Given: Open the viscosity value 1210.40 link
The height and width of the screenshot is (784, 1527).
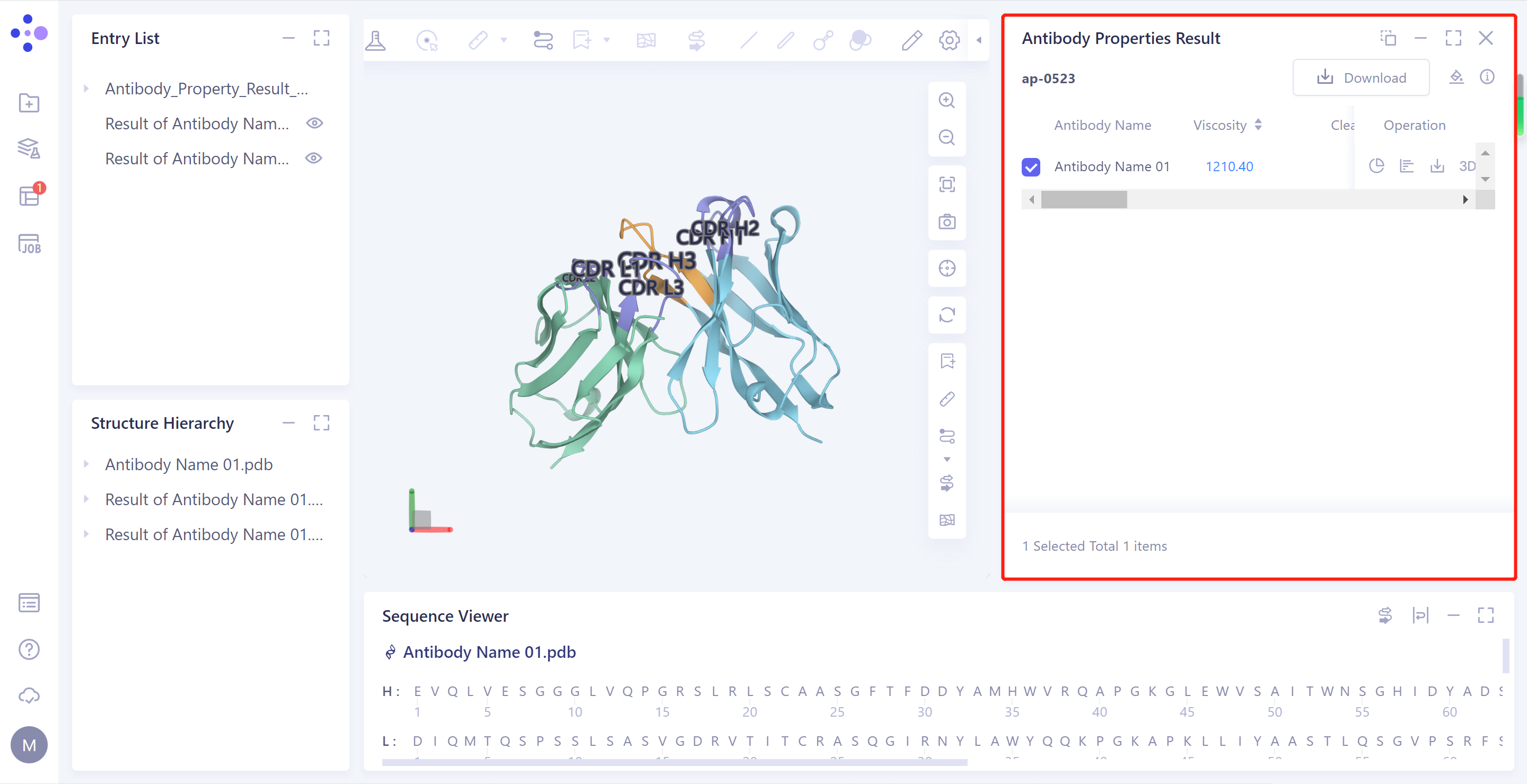Looking at the screenshot, I should [x=1229, y=167].
